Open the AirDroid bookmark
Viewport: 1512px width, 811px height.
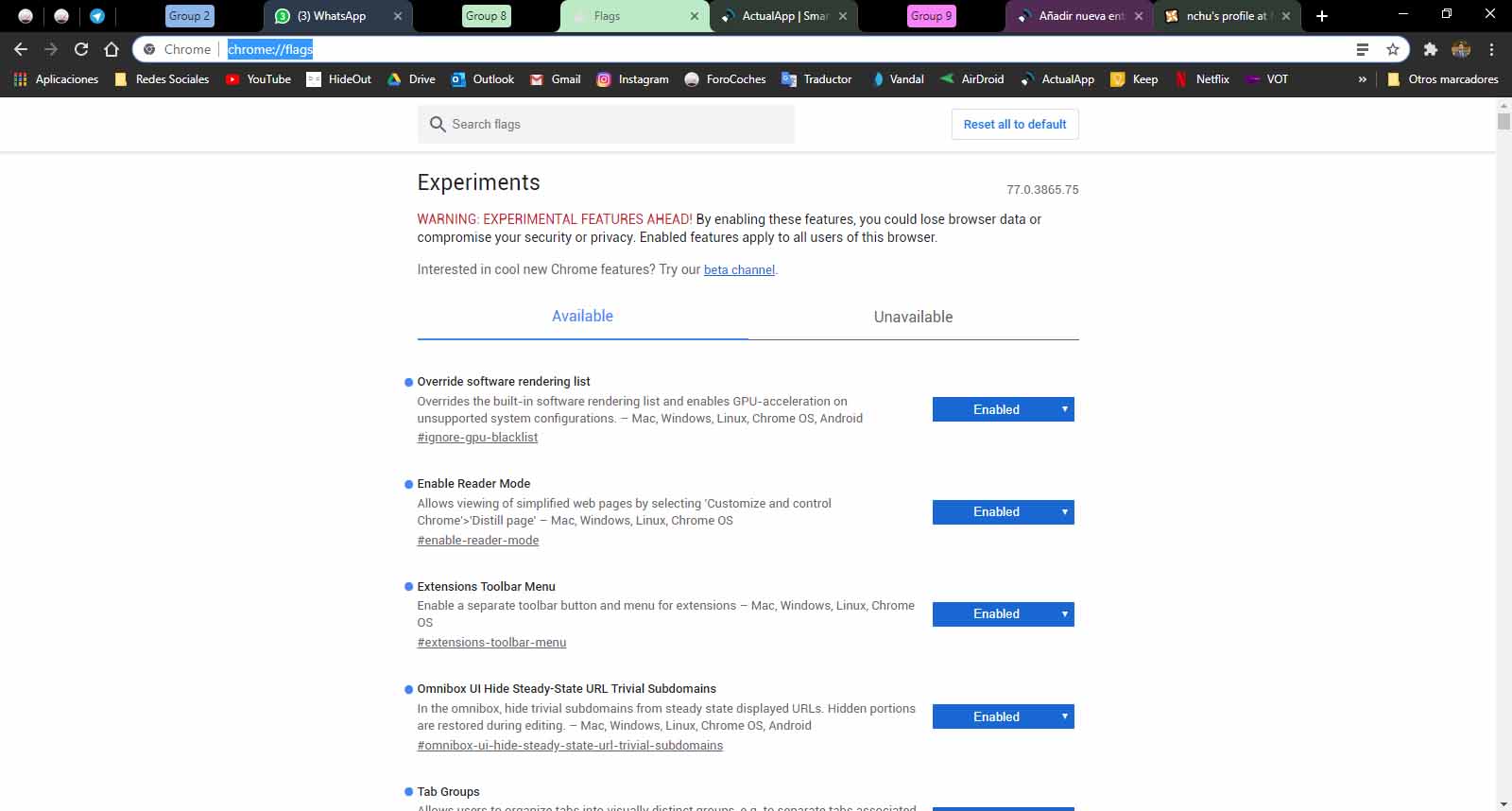(971, 79)
